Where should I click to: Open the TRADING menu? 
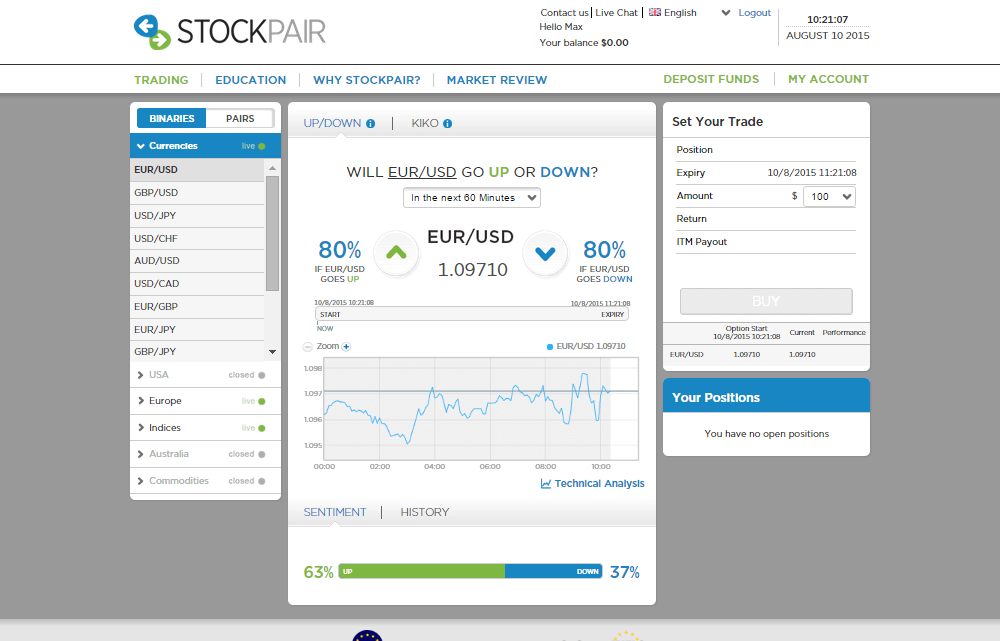tap(161, 80)
